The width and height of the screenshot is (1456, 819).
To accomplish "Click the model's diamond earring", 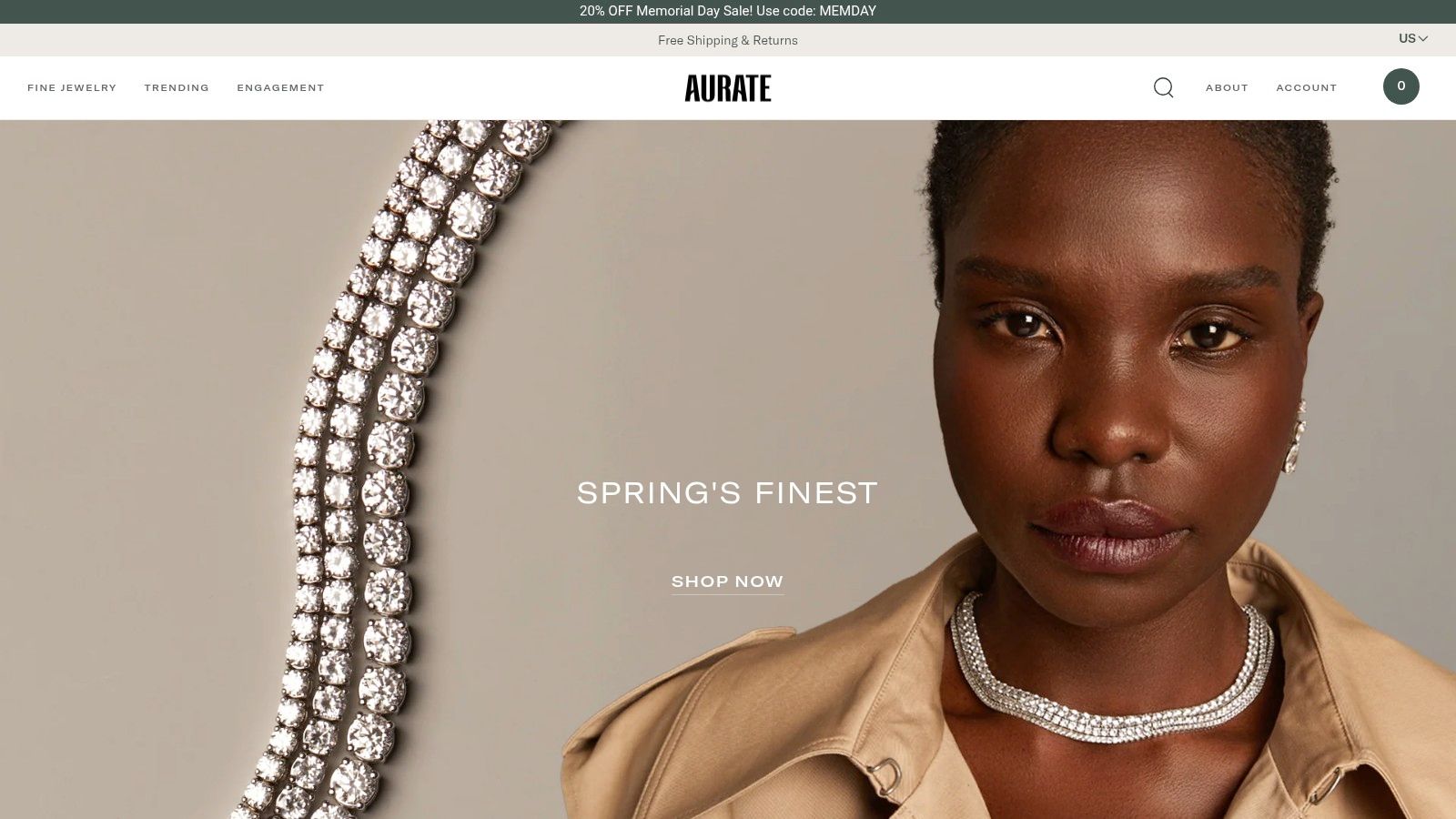I will [1295, 437].
